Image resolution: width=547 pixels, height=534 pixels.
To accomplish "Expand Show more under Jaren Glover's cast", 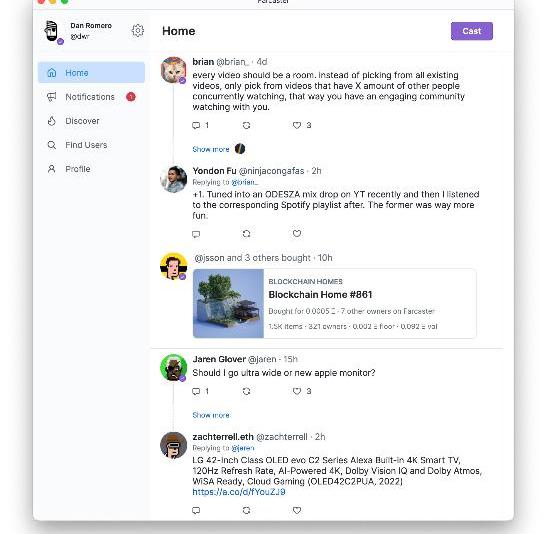I will pyautogui.click(x=211, y=415).
